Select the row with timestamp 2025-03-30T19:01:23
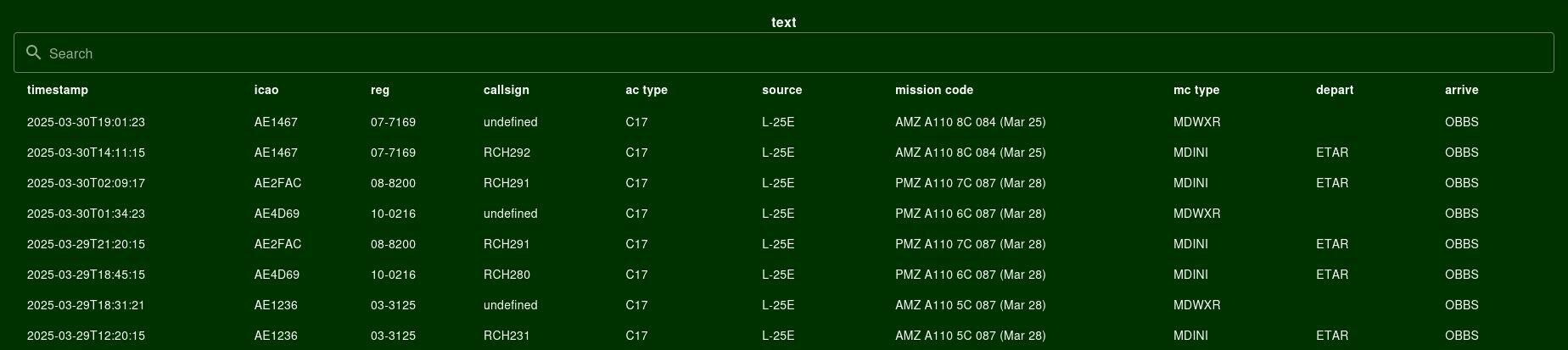Viewport: 1568px width, 350px height. coord(784,122)
